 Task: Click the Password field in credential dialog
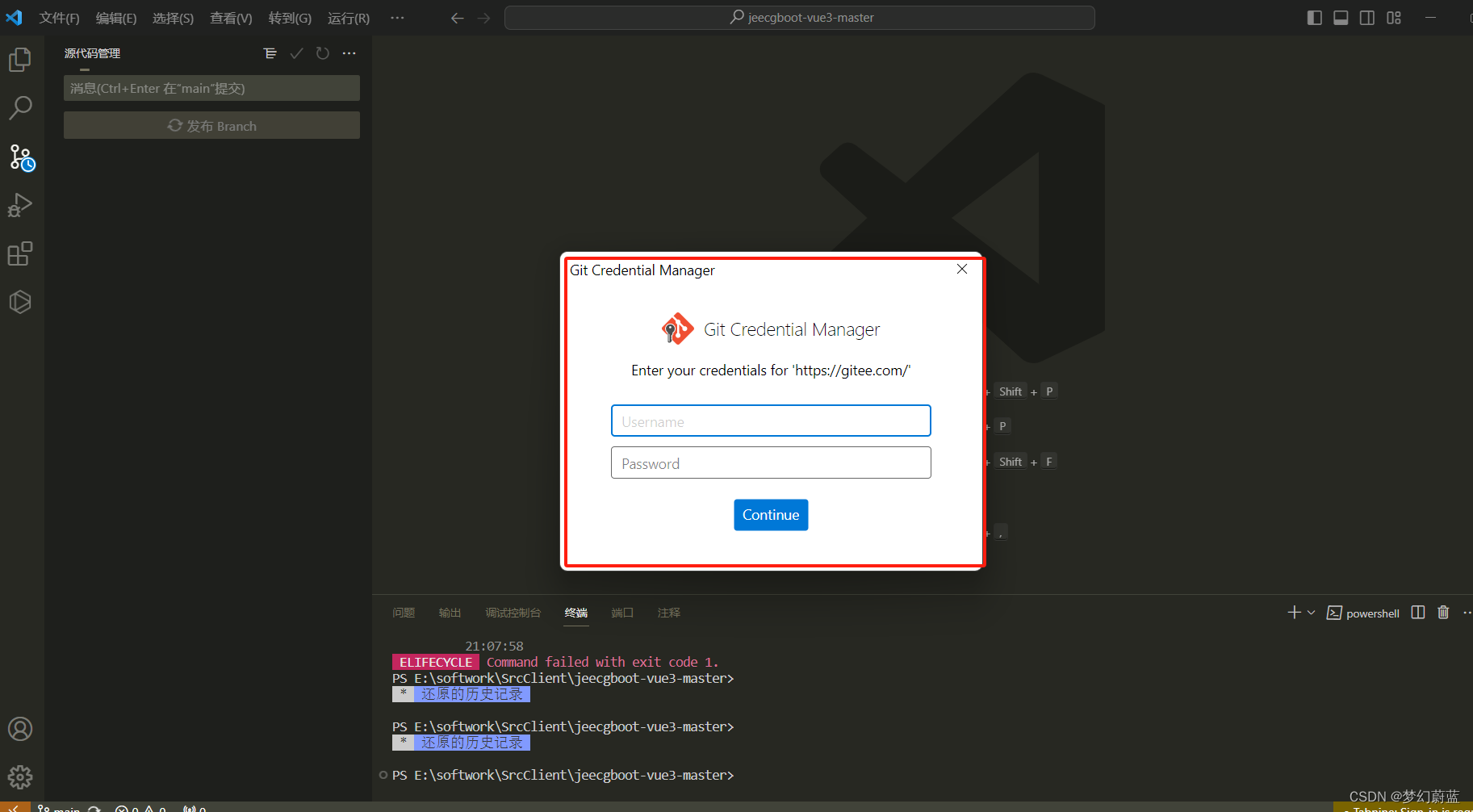[x=771, y=463]
